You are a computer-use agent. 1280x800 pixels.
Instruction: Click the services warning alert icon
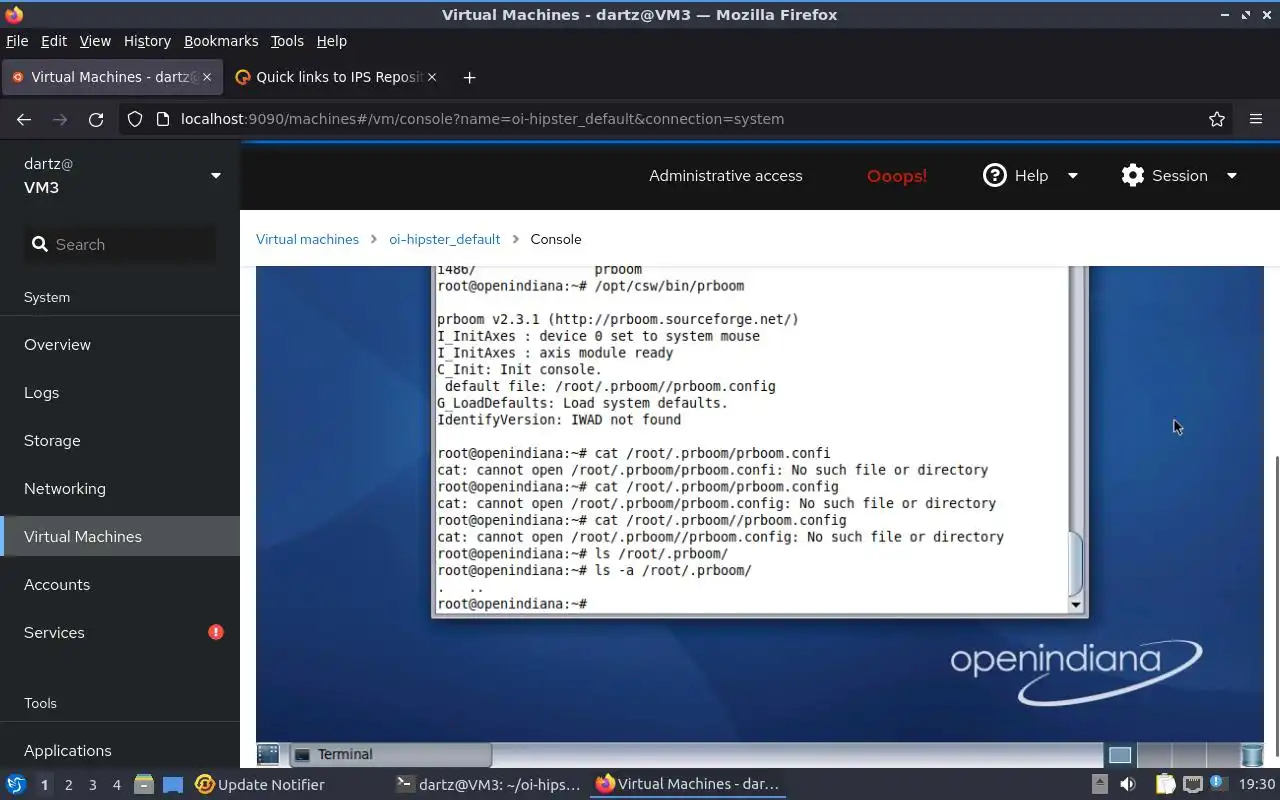pos(216,632)
